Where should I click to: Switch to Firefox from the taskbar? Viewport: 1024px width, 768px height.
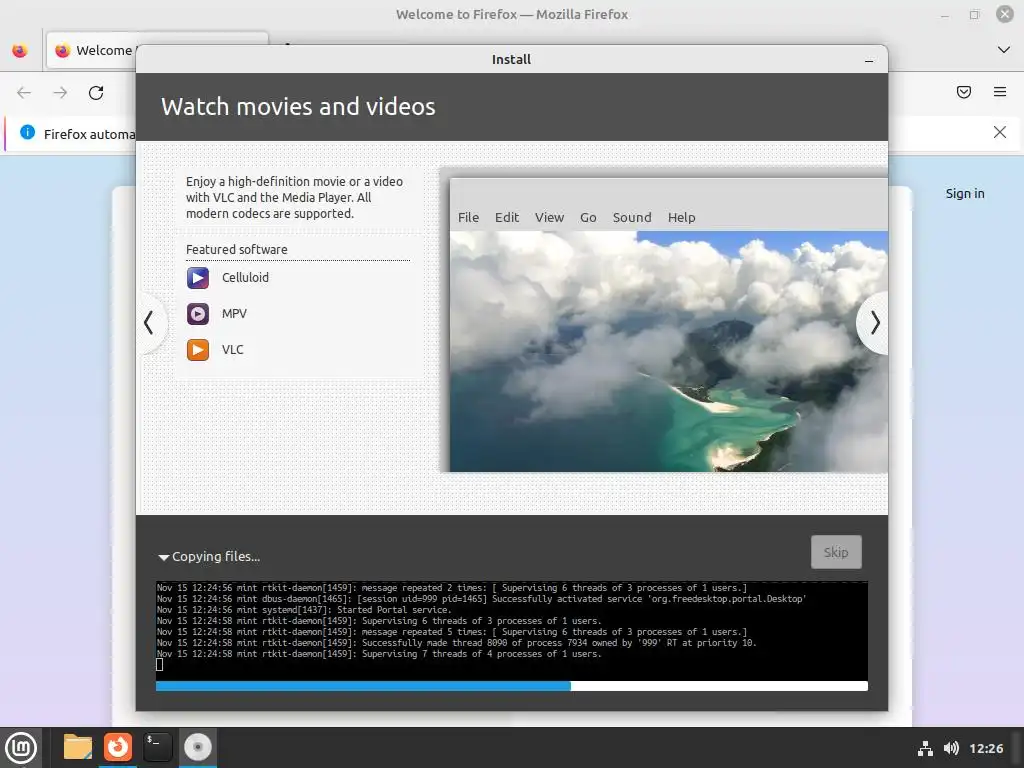tap(118, 747)
